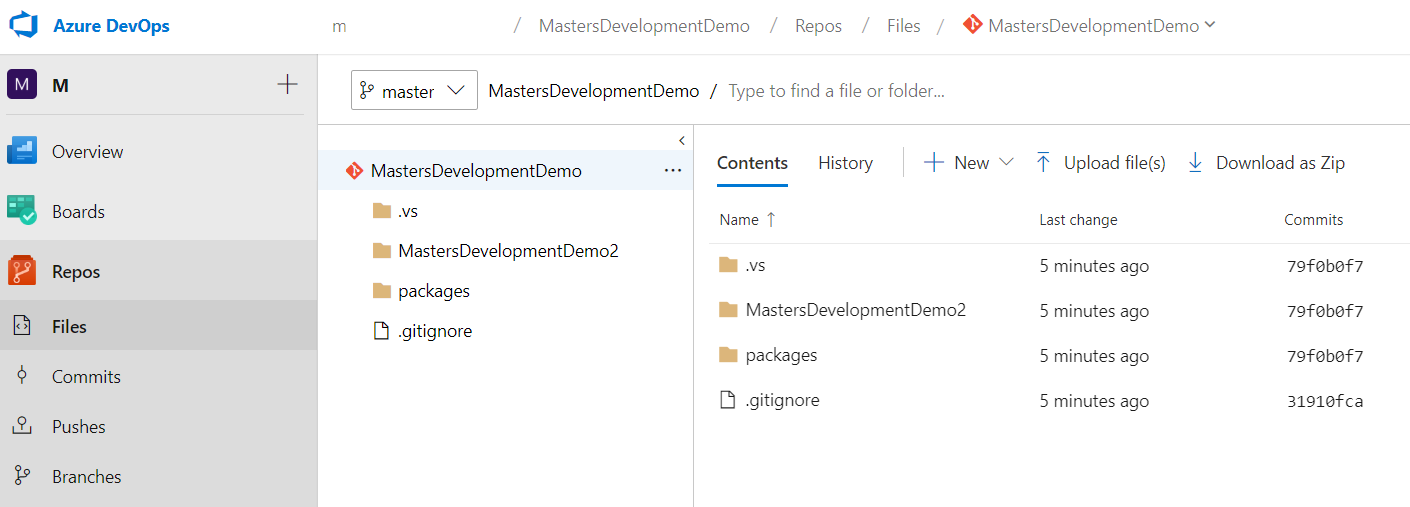Expand the New dropdown chevron

click(x=1006, y=162)
